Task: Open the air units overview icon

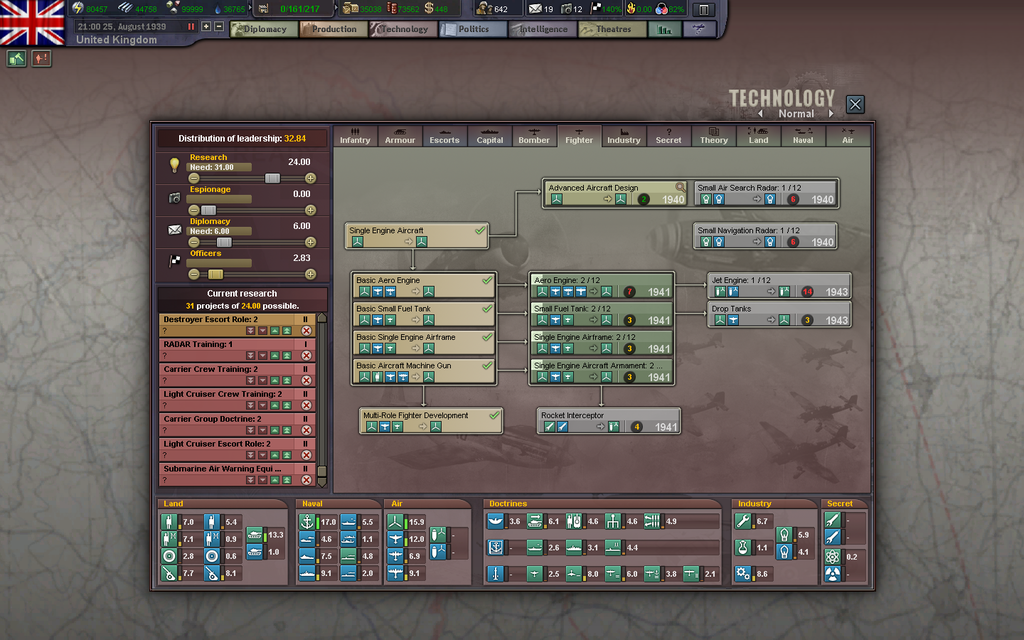Action: coord(698,29)
